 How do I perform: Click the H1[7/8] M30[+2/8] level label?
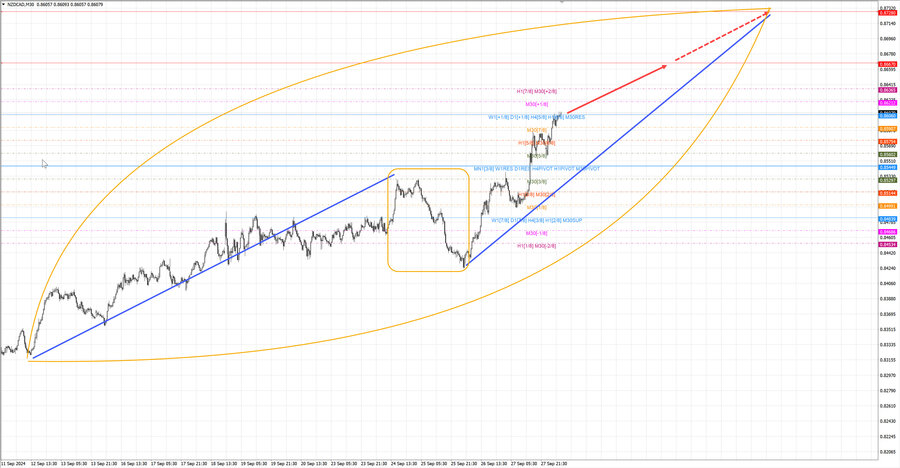point(537,91)
